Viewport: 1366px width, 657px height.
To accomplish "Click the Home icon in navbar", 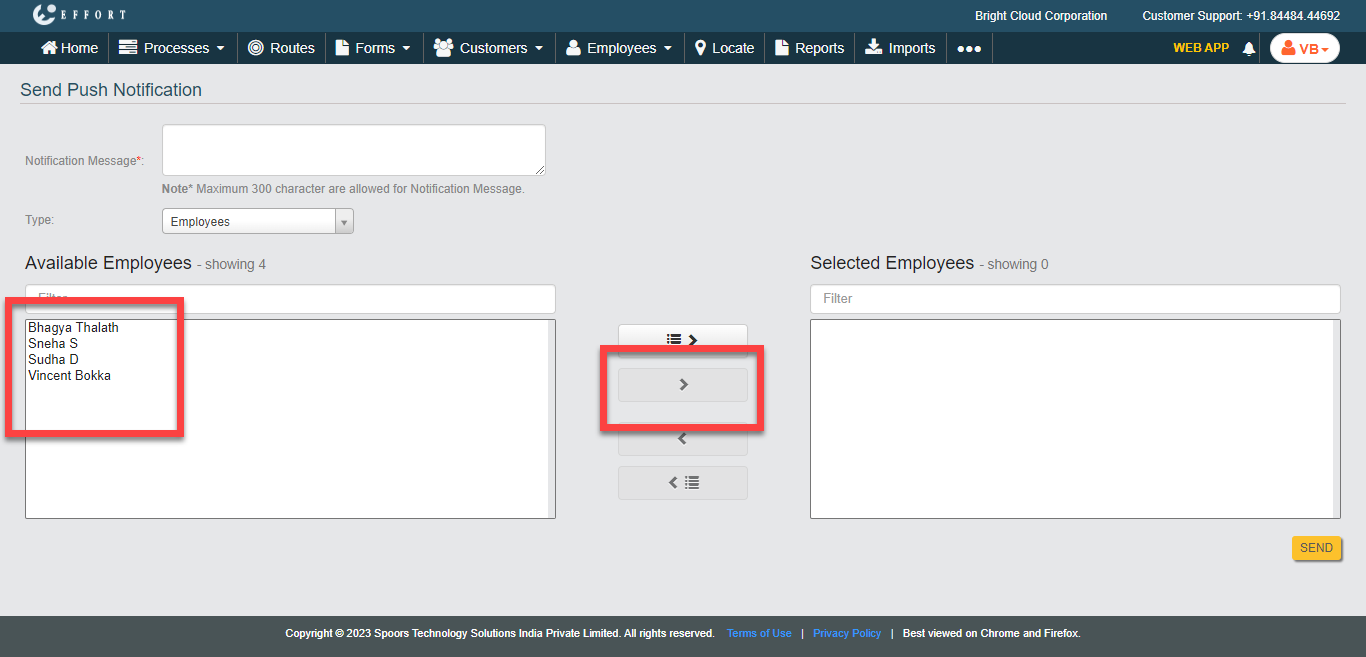I will (48, 48).
